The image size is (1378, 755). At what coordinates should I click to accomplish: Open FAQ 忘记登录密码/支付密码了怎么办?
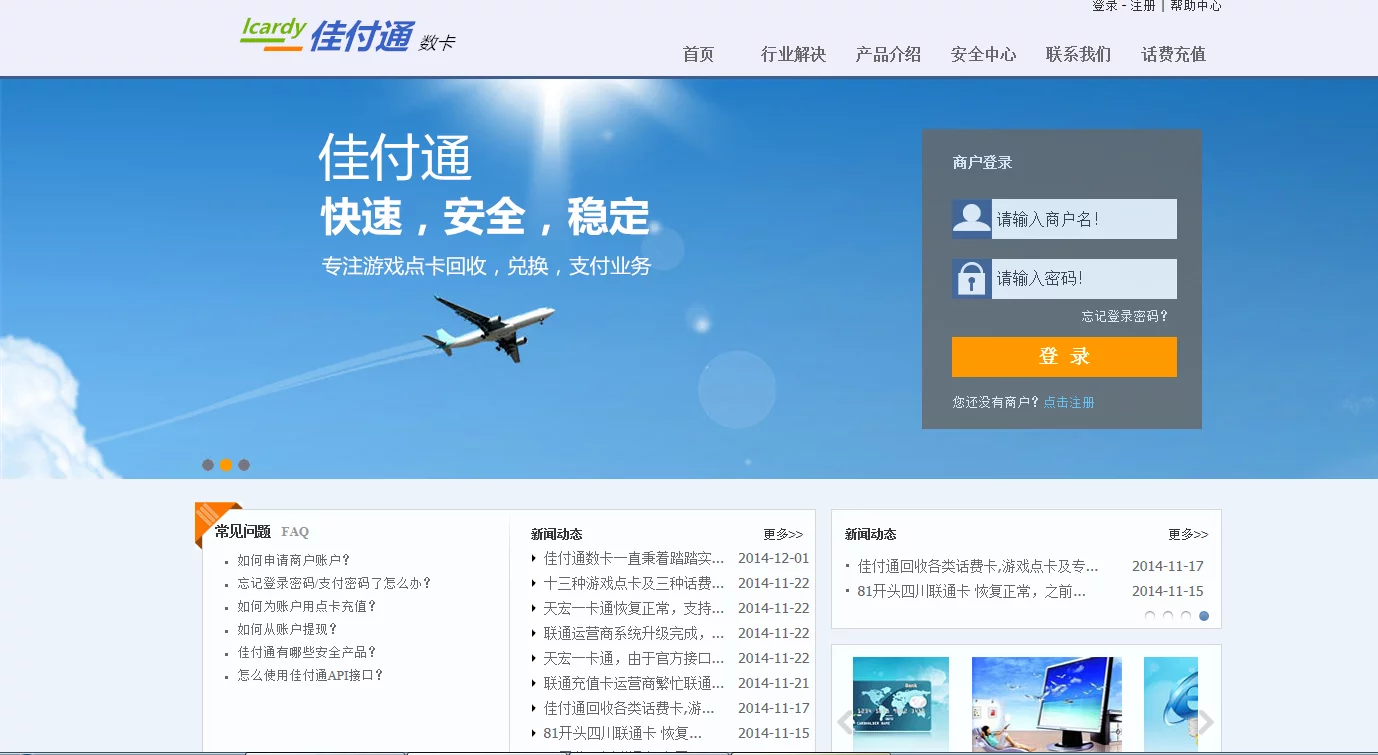[335, 583]
